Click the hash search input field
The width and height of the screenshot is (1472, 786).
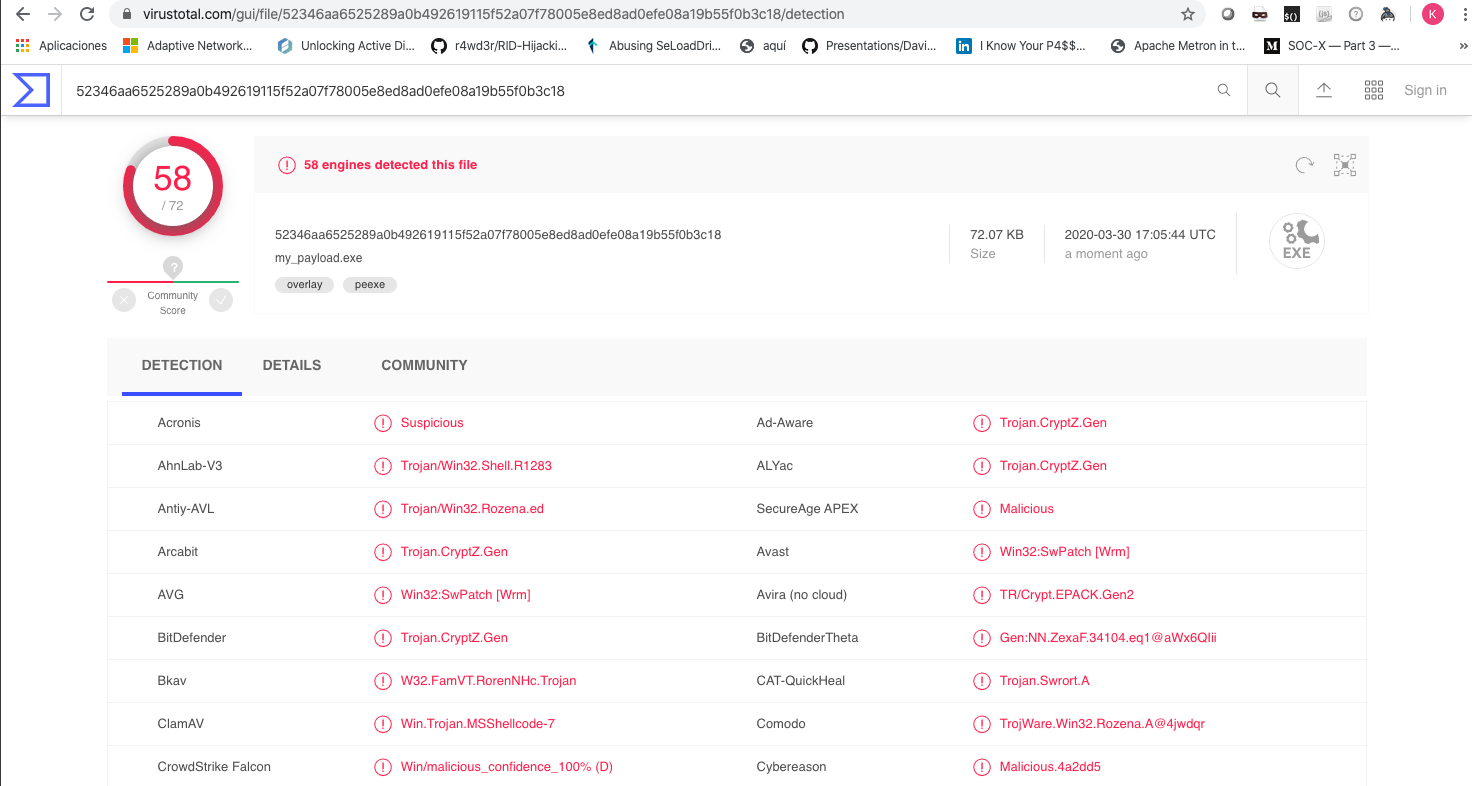[640, 90]
